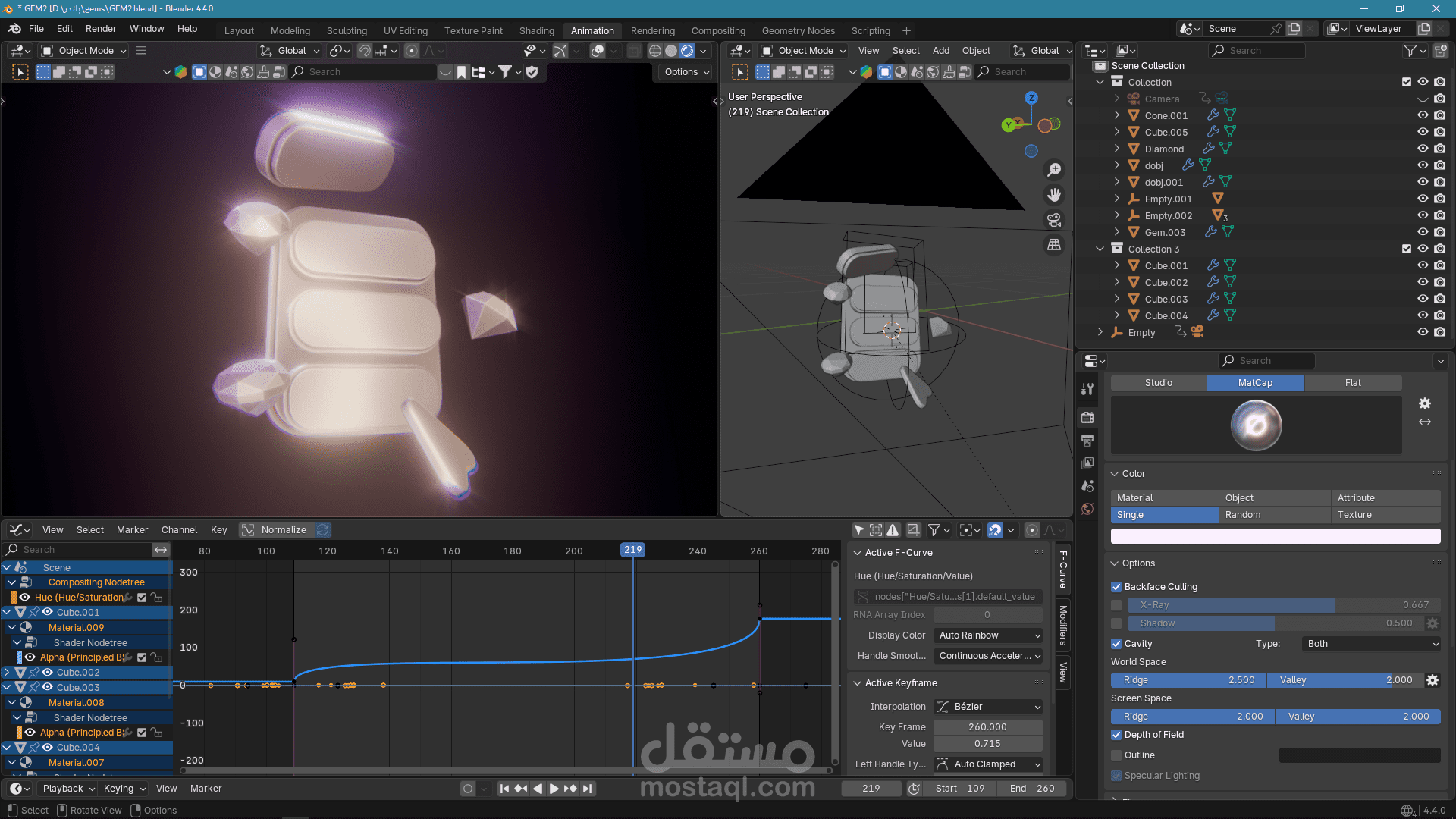Enable the Outline checkbox

(1116, 755)
